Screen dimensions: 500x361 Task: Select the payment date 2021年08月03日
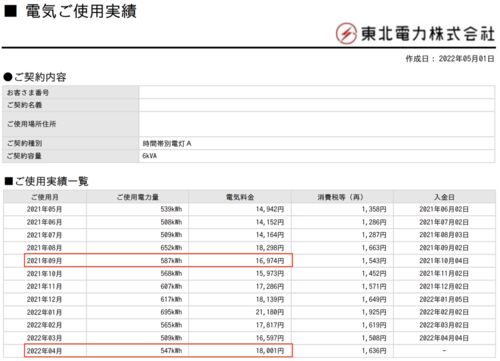click(x=444, y=235)
